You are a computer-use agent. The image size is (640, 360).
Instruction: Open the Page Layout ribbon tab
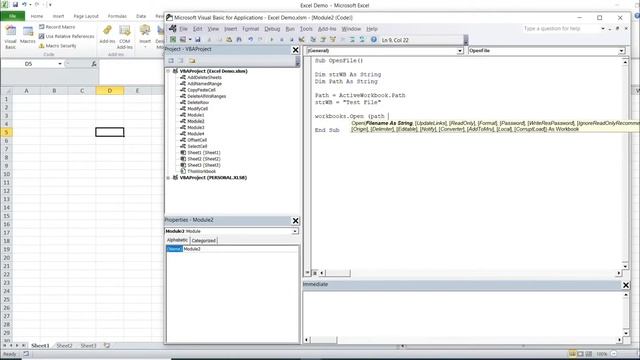[x=86, y=16]
